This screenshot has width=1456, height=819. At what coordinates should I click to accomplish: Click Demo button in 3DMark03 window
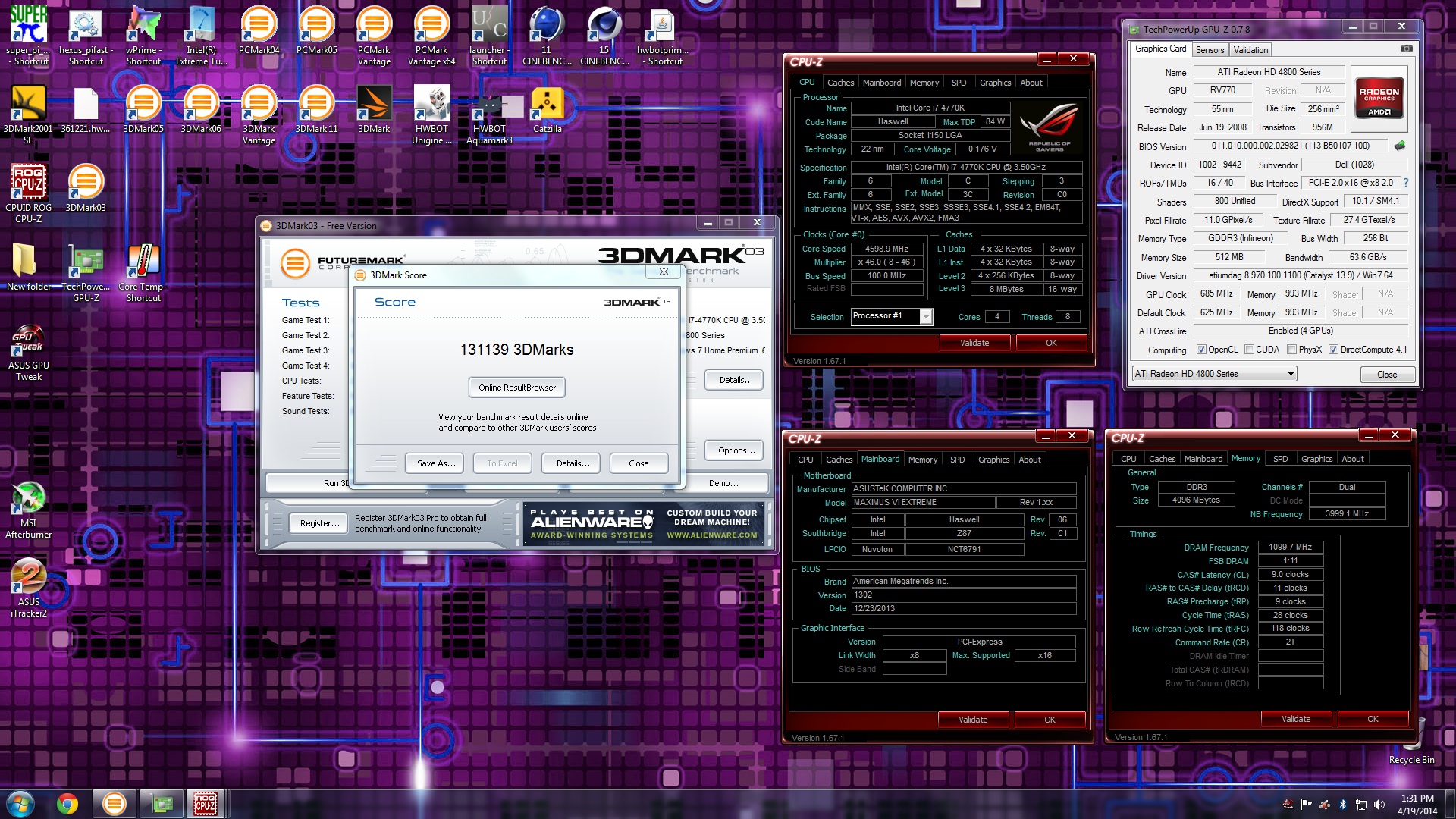[723, 483]
